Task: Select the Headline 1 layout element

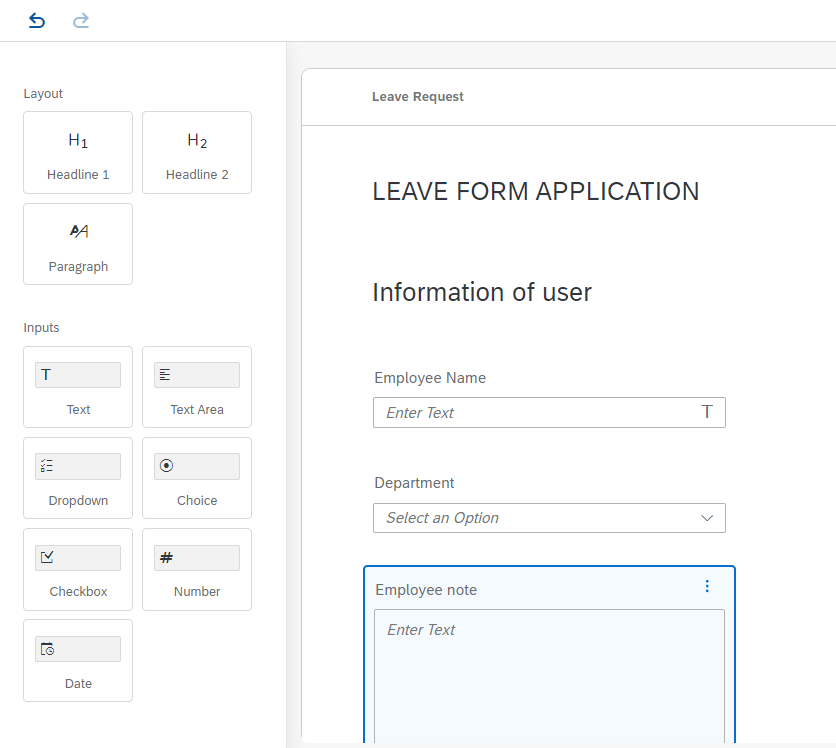Action: (x=78, y=152)
